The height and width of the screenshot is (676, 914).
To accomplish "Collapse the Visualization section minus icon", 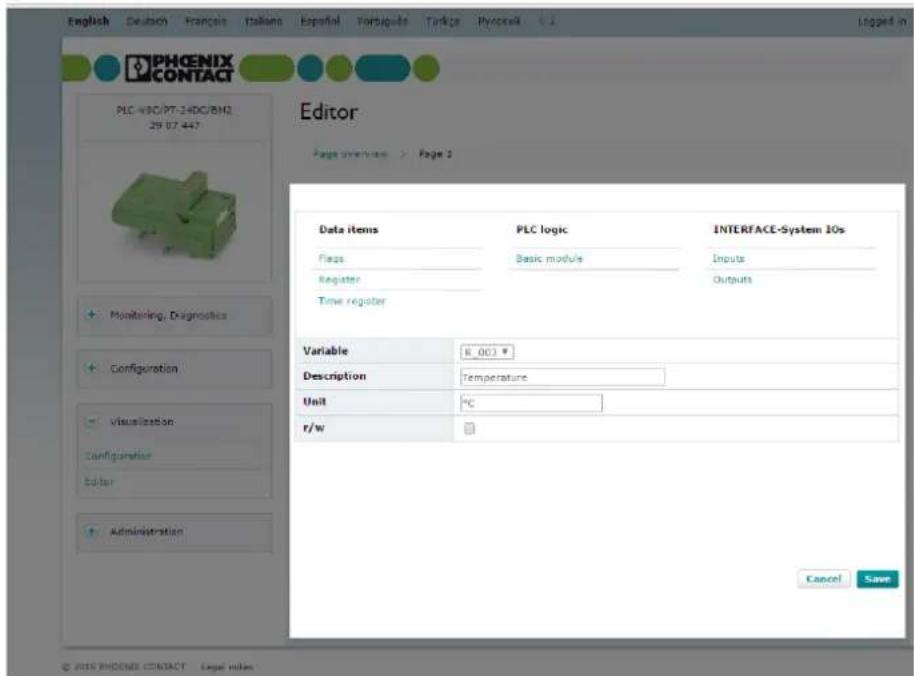I will 91,421.
